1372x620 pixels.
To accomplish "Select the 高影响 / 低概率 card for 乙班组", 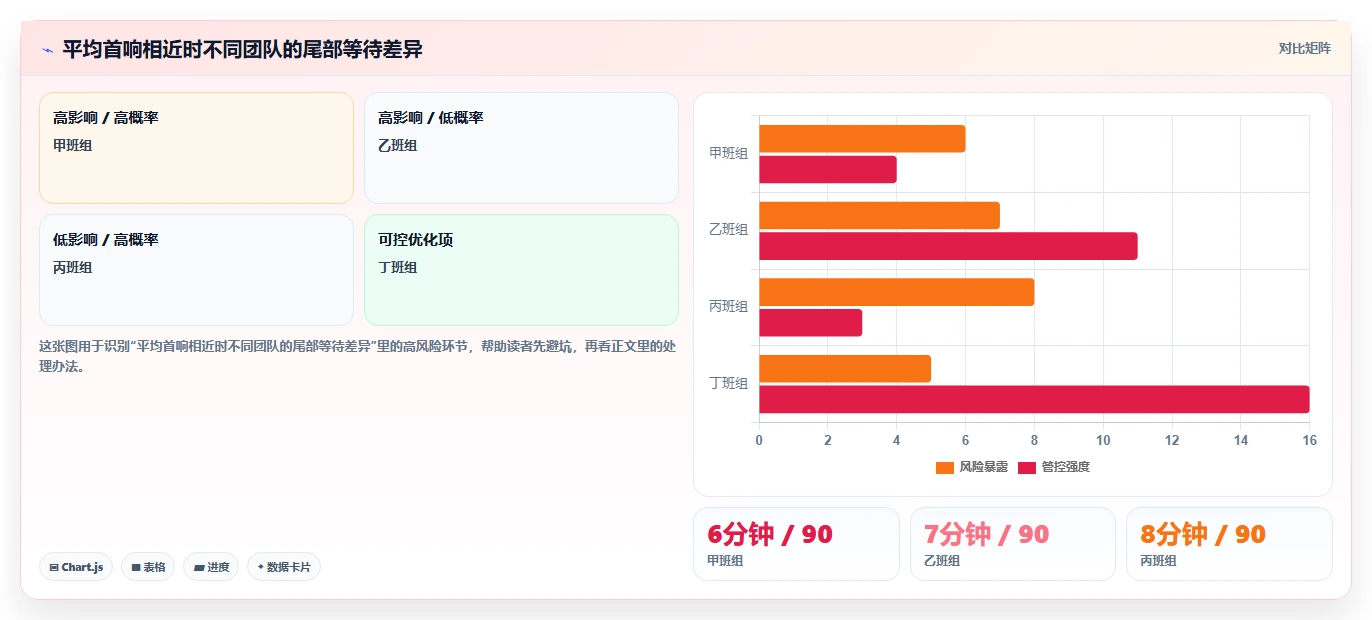I will pyautogui.click(x=521, y=148).
